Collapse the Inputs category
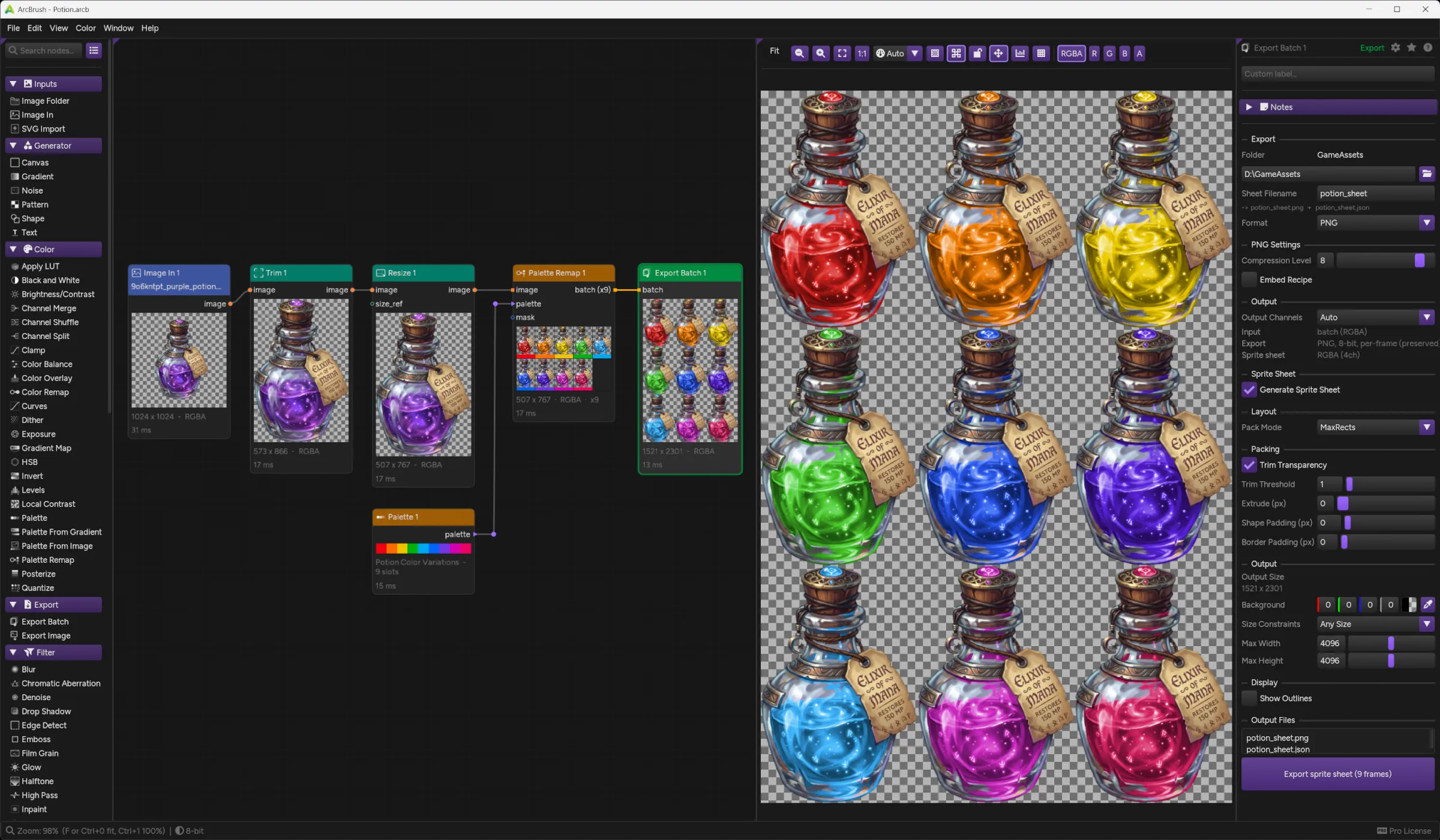This screenshot has width=1440, height=840. pyautogui.click(x=53, y=84)
